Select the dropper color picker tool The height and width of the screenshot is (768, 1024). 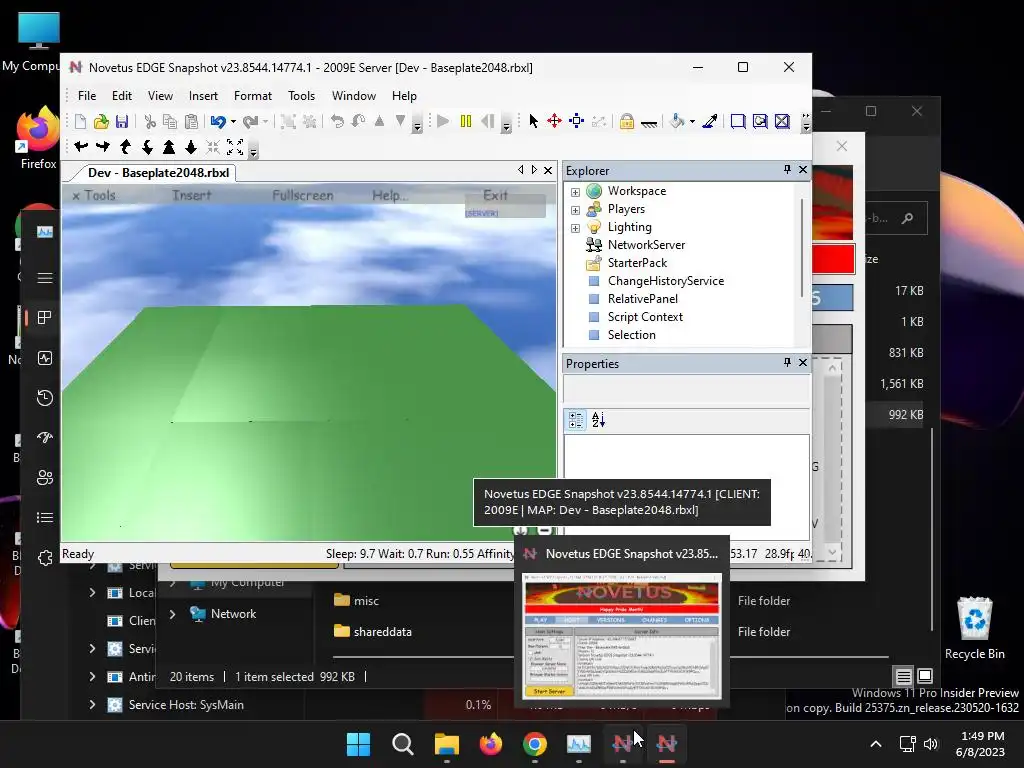point(710,121)
